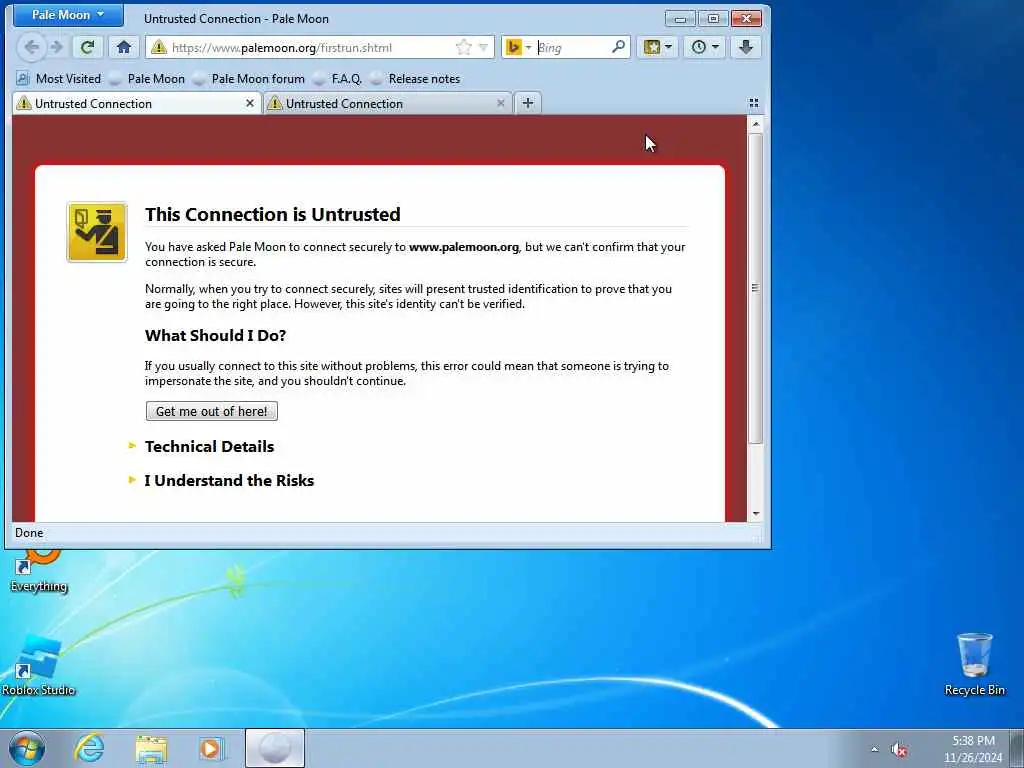Open the Pale Moon application menu button
The image size is (1024, 768).
(x=68, y=14)
